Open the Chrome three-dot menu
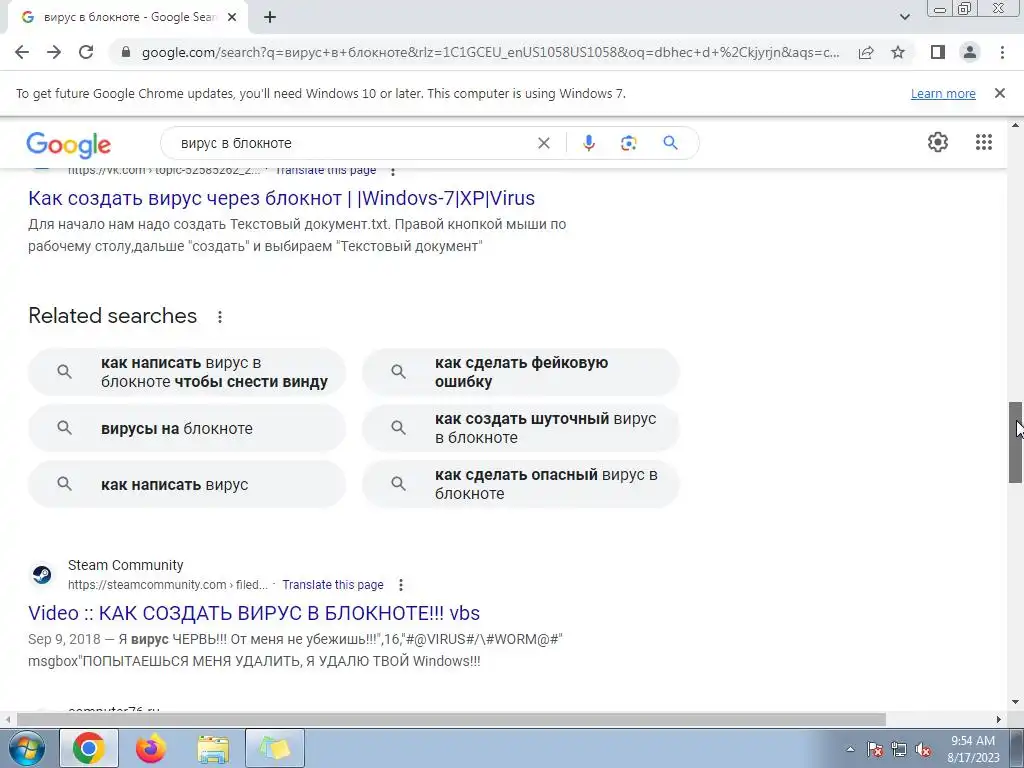 pos(1002,52)
